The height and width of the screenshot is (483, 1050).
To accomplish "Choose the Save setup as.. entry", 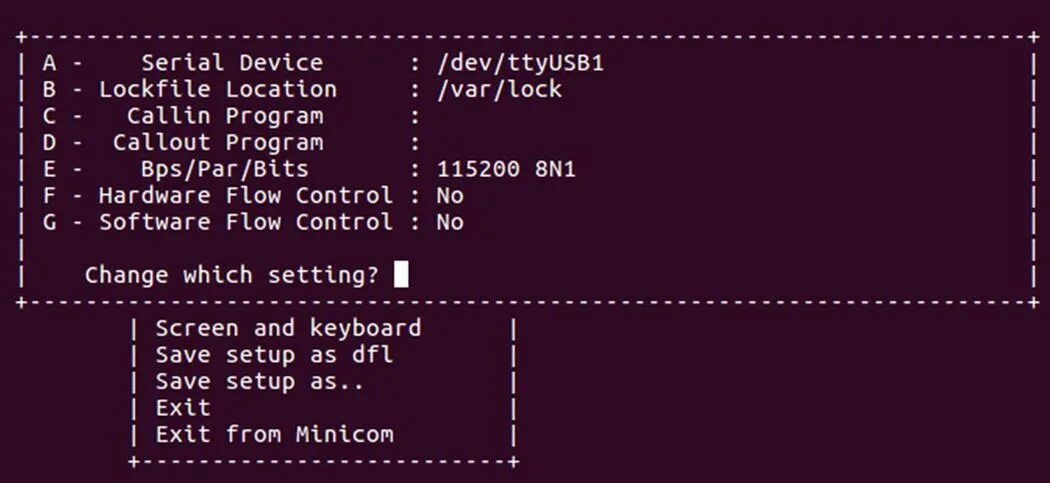I will coord(259,381).
